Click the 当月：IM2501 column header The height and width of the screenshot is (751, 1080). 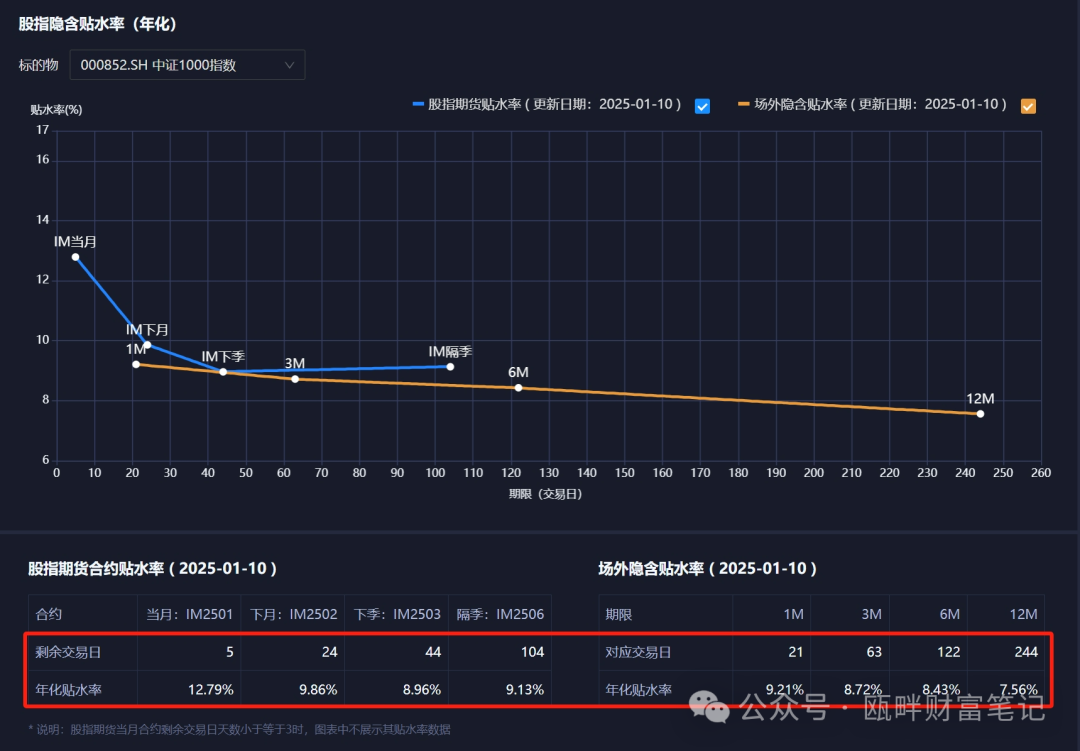189,614
